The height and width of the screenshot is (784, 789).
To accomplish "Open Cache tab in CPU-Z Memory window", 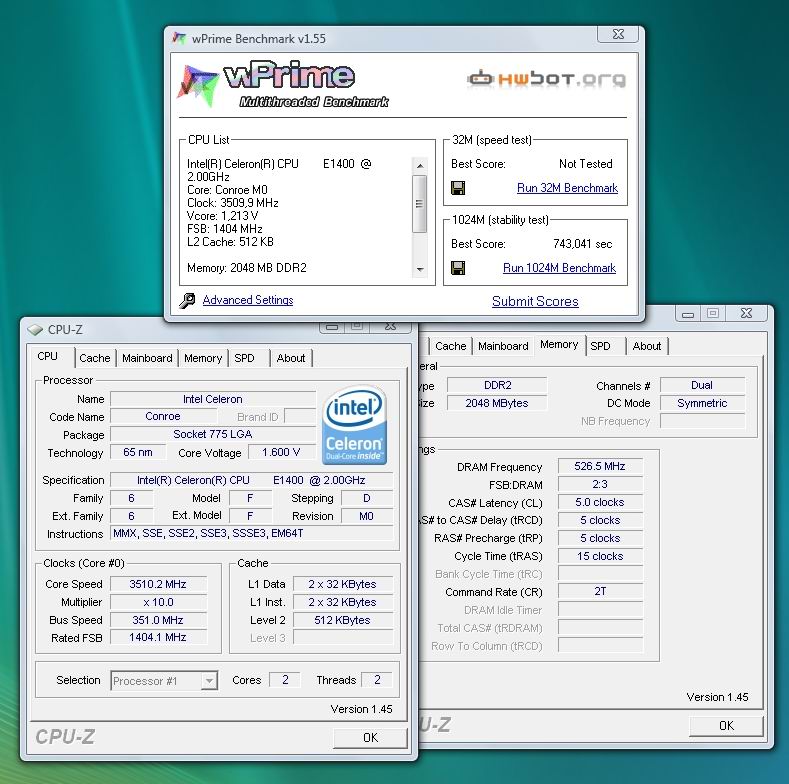I will pyautogui.click(x=450, y=346).
